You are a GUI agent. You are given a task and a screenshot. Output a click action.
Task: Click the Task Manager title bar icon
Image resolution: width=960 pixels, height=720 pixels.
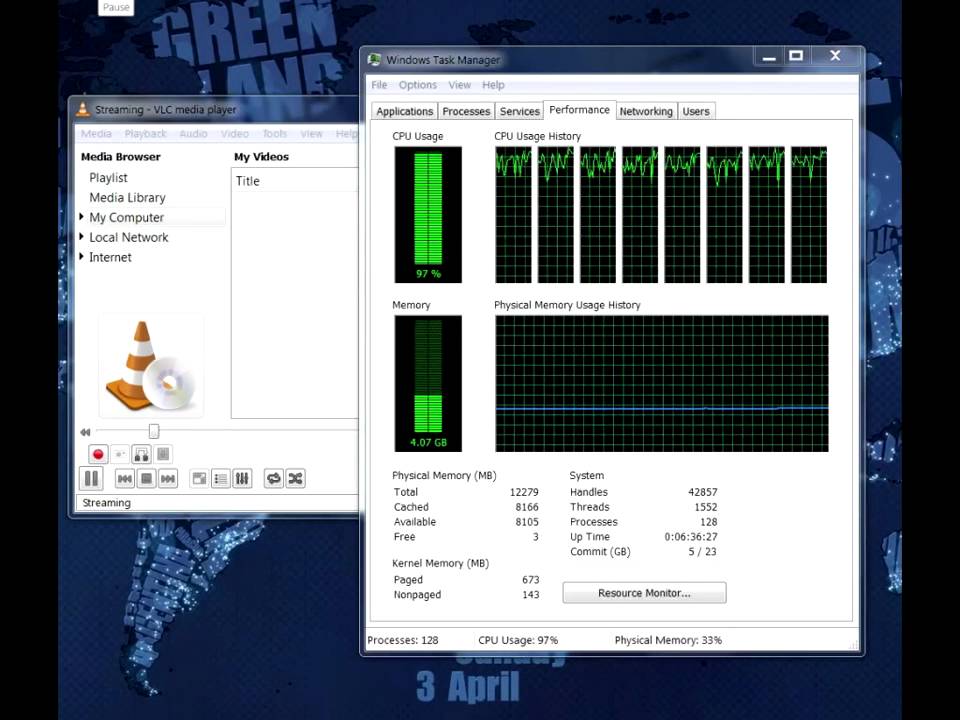374,59
